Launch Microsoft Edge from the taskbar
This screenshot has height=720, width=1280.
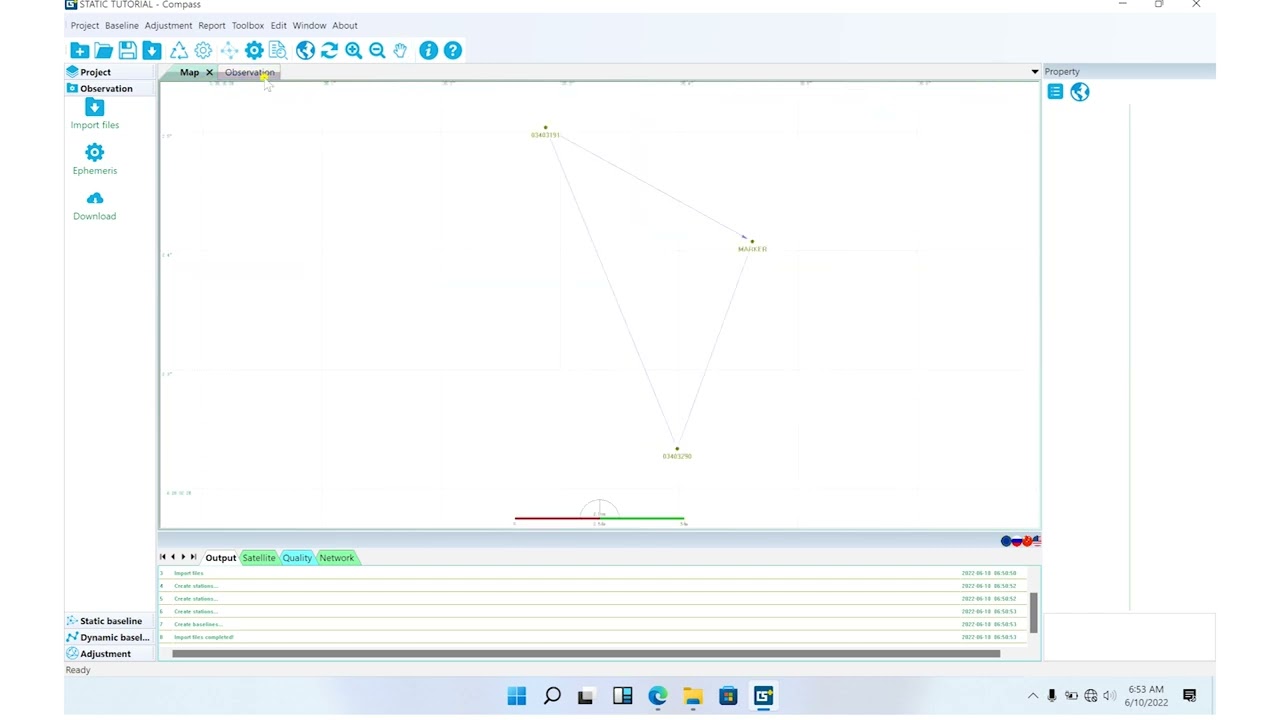point(657,696)
